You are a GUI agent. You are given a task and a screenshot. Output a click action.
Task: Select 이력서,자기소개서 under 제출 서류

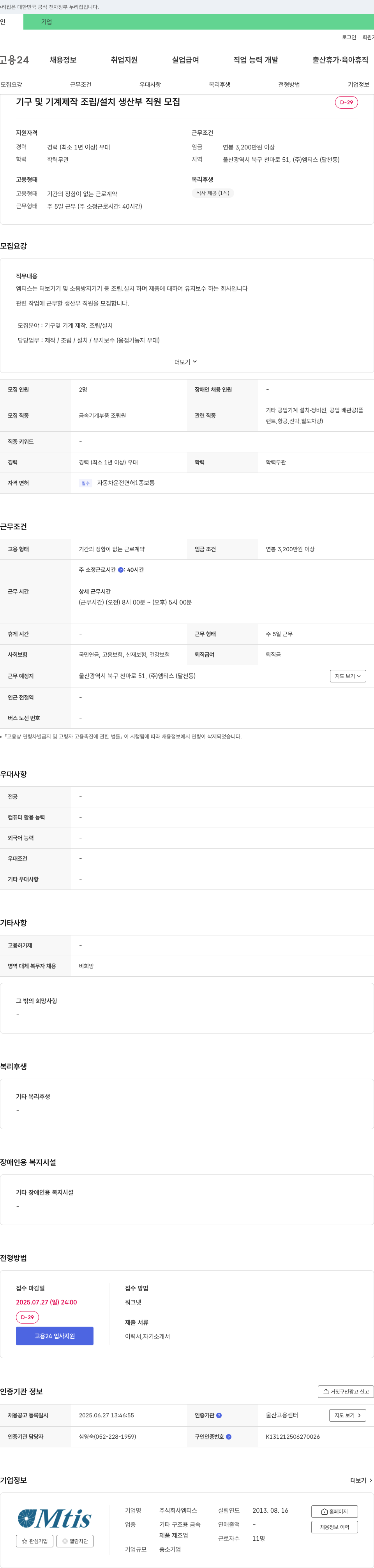coord(147,1337)
